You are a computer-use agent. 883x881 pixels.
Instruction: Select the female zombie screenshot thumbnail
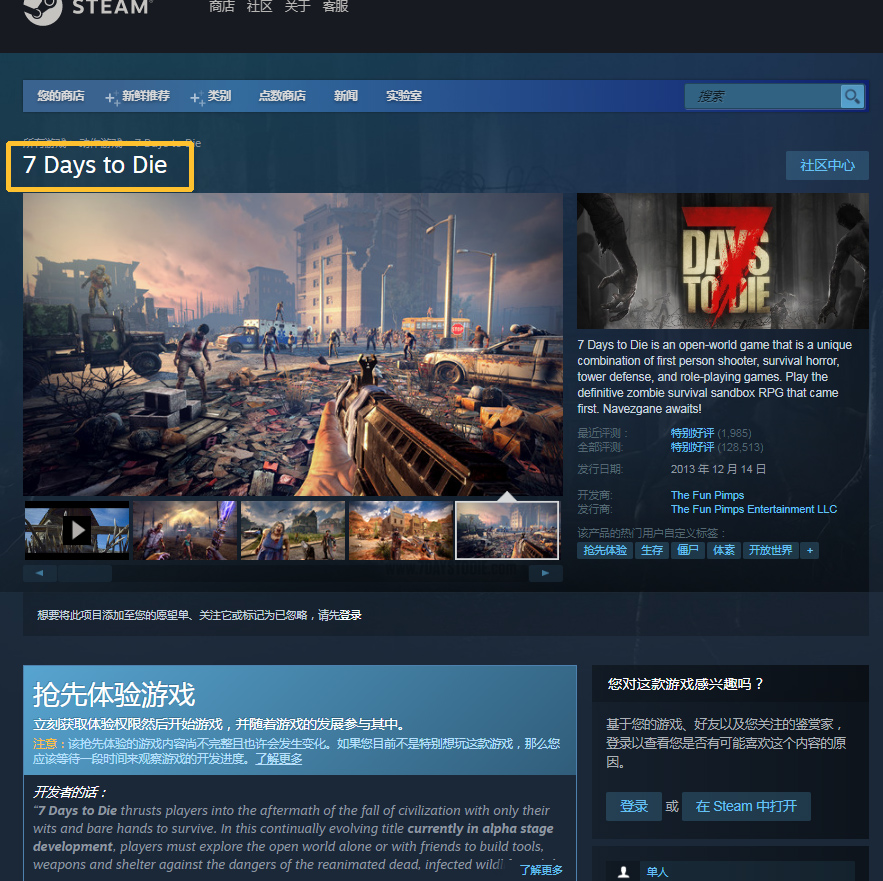[x=293, y=530]
